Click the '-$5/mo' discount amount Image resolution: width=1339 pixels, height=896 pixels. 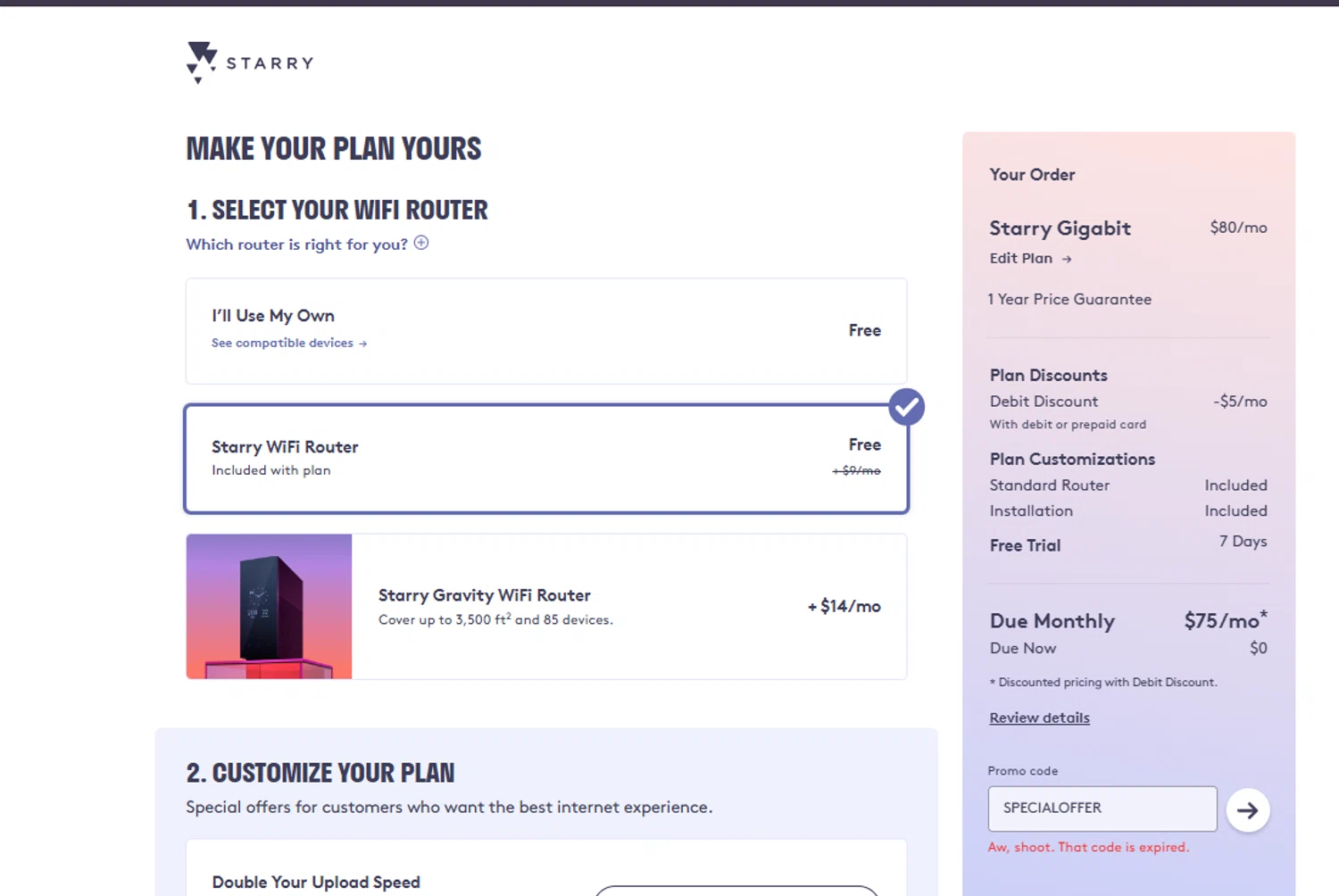click(1240, 402)
